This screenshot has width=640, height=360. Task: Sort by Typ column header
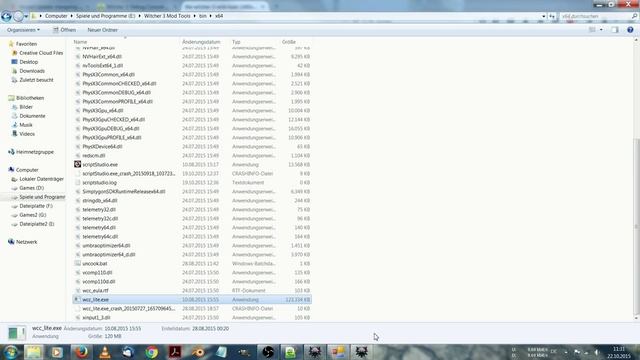tap(254, 42)
